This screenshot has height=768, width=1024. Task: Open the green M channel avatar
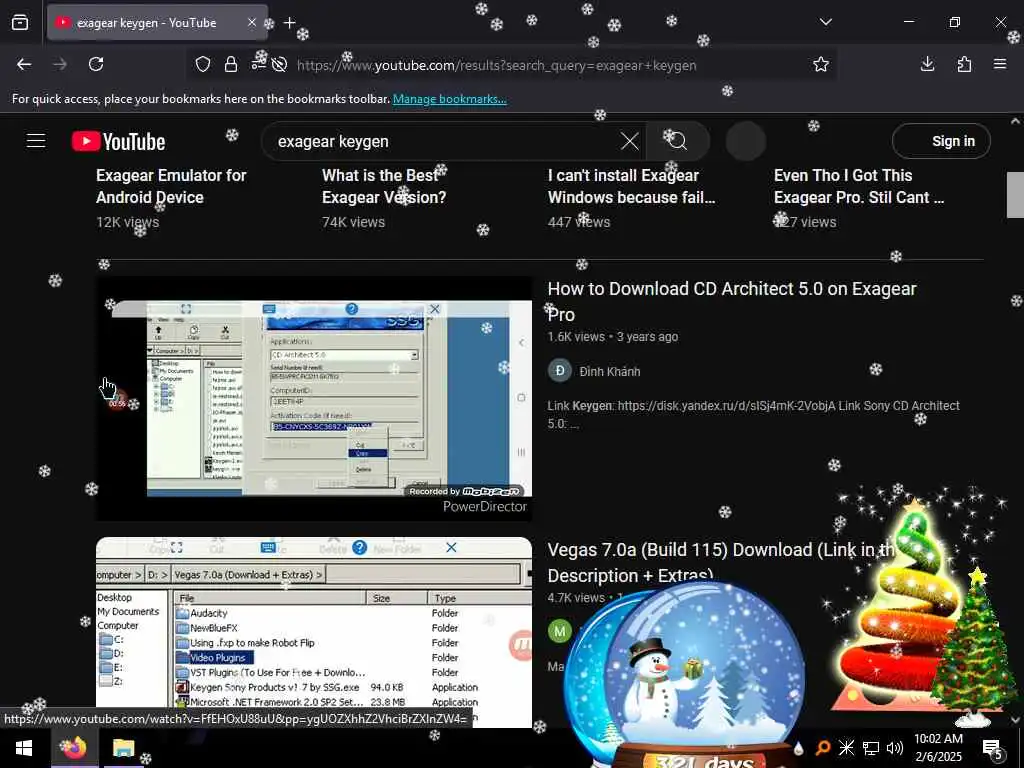click(x=560, y=632)
